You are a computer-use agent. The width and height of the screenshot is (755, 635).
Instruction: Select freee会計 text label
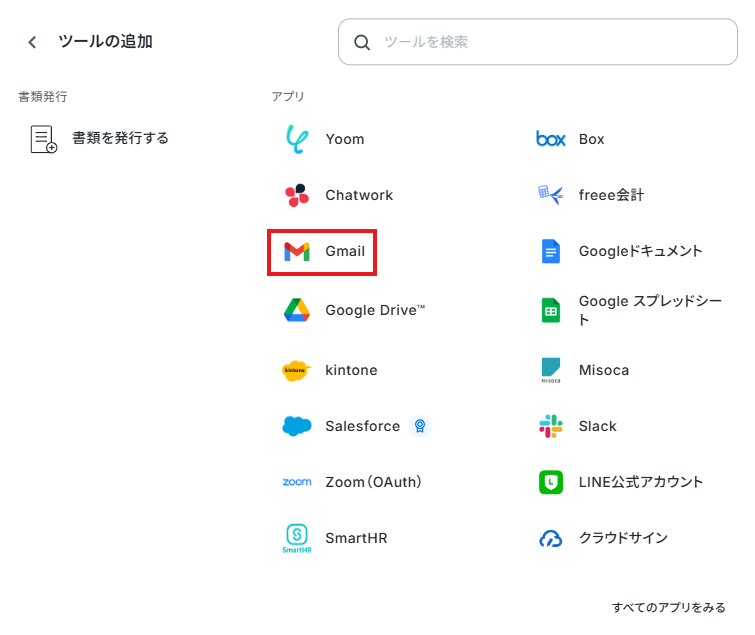click(611, 195)
